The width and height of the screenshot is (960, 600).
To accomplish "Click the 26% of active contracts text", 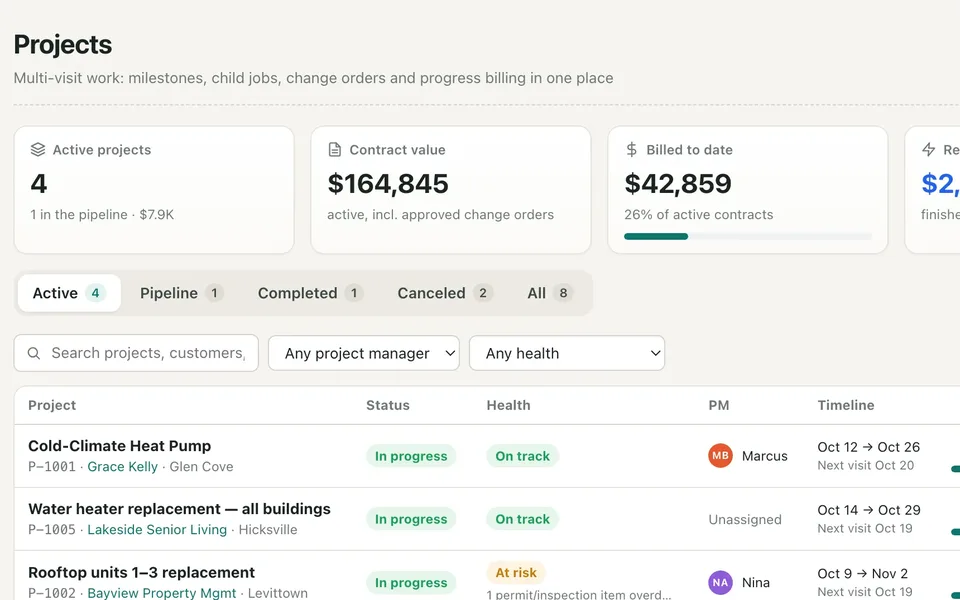I will tap(699, 215).
